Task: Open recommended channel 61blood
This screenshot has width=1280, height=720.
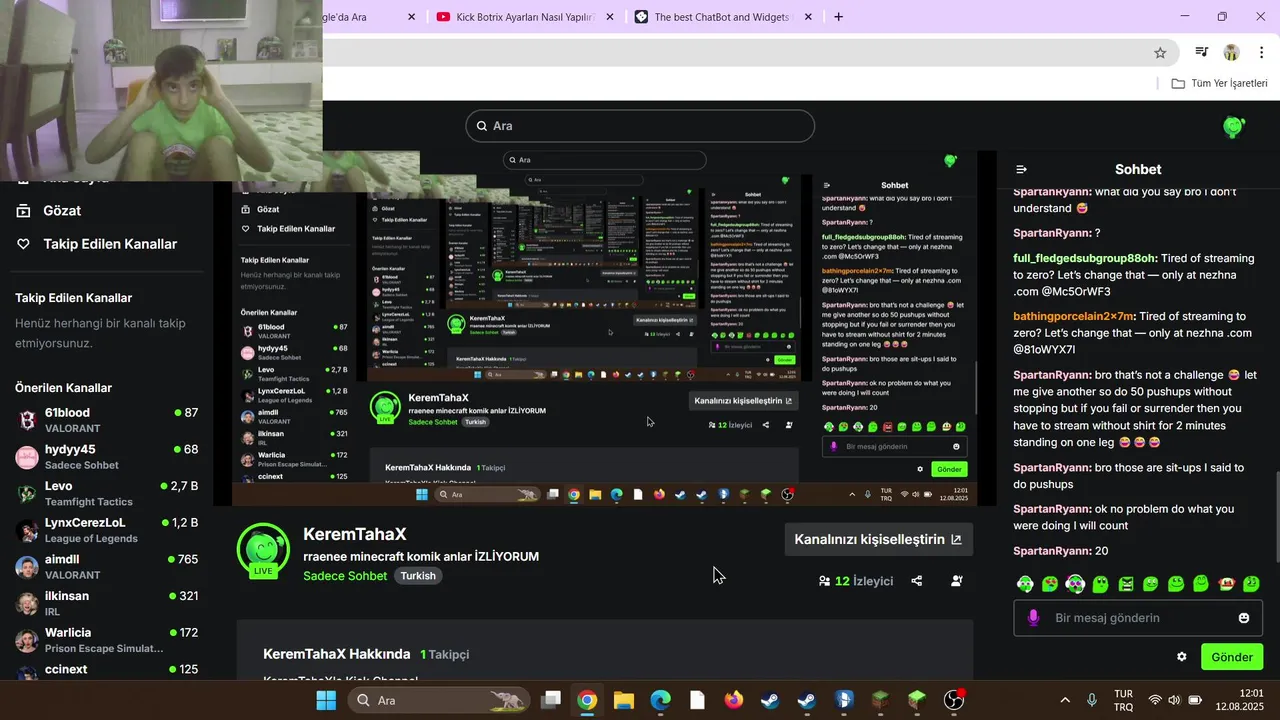Action: click(107, 420)
